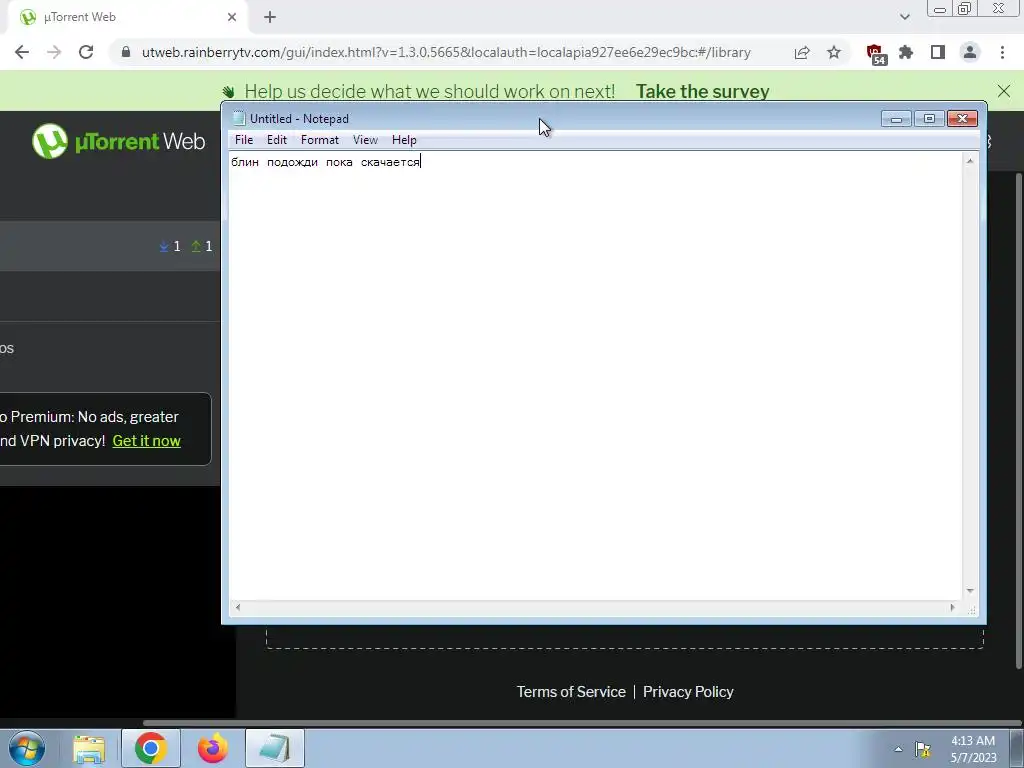This screenshot has height=768, width=1024.
Task: Open Action Center flag icon
Action: pos(923,749)
